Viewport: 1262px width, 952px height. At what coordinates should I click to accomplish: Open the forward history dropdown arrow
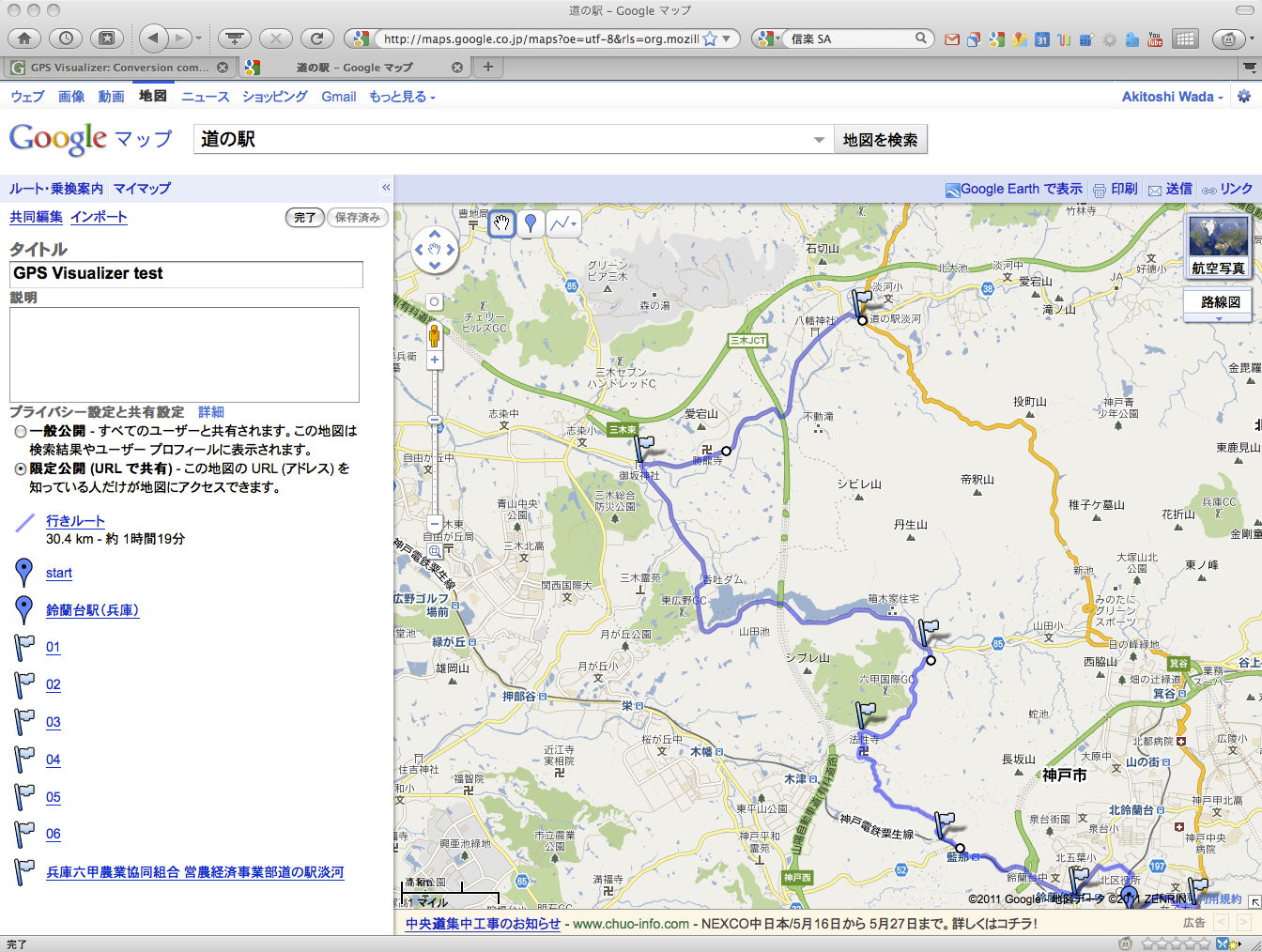coord(198,39)
